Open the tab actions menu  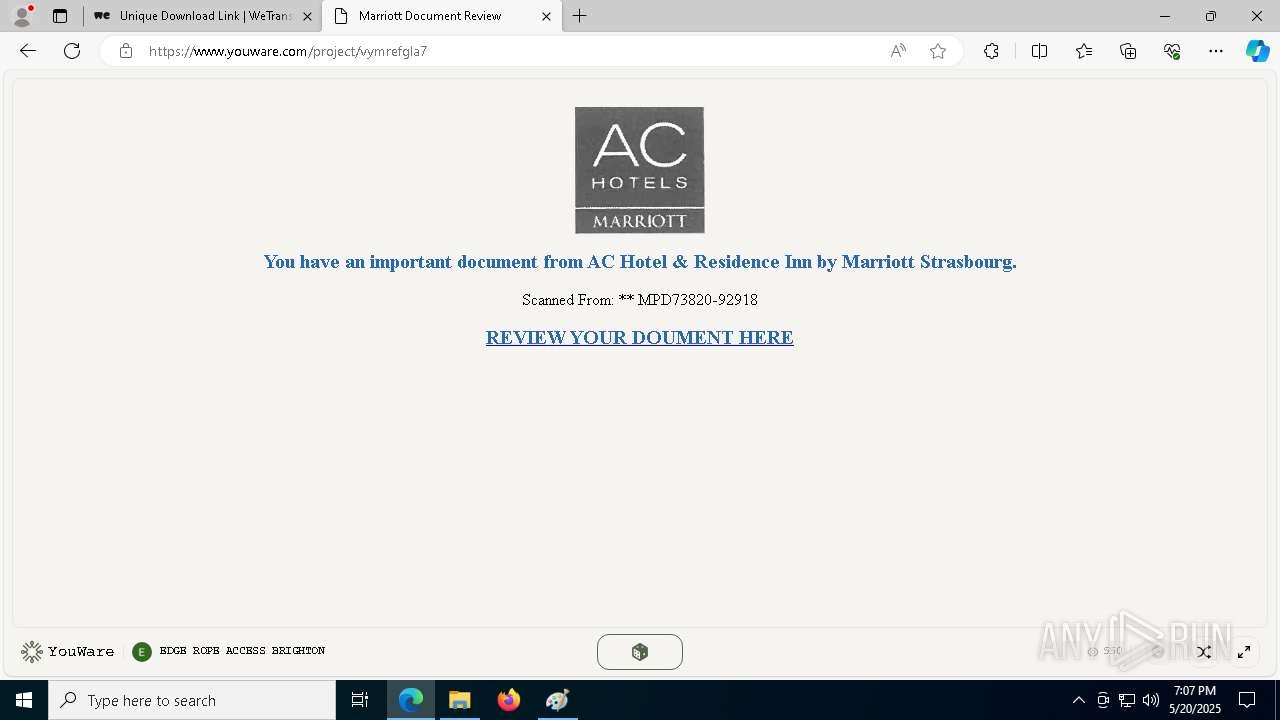tap(60, 16)
